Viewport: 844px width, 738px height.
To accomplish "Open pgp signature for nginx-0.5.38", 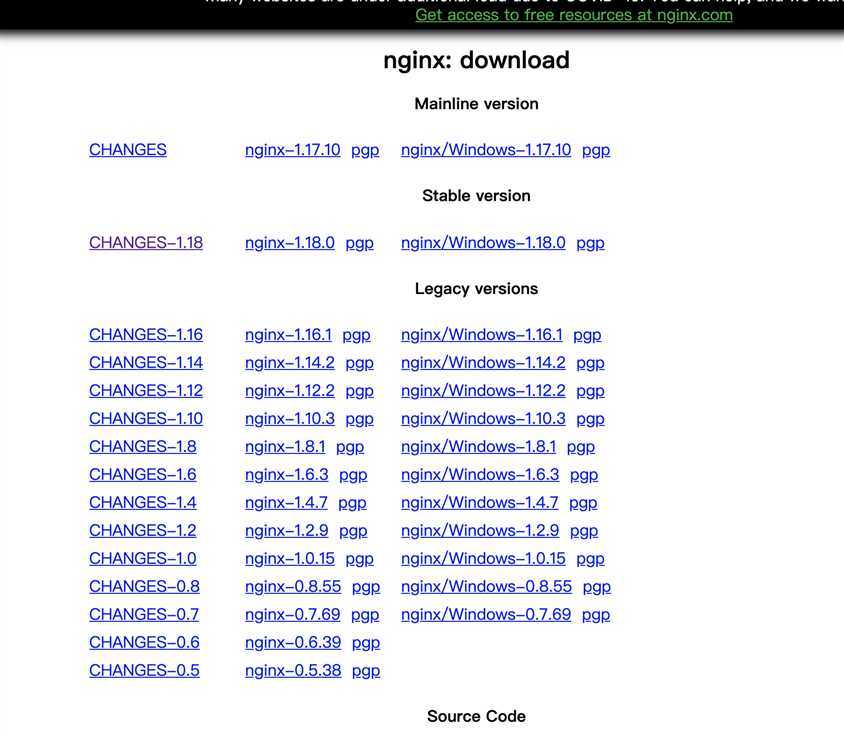I will (366, 672).
